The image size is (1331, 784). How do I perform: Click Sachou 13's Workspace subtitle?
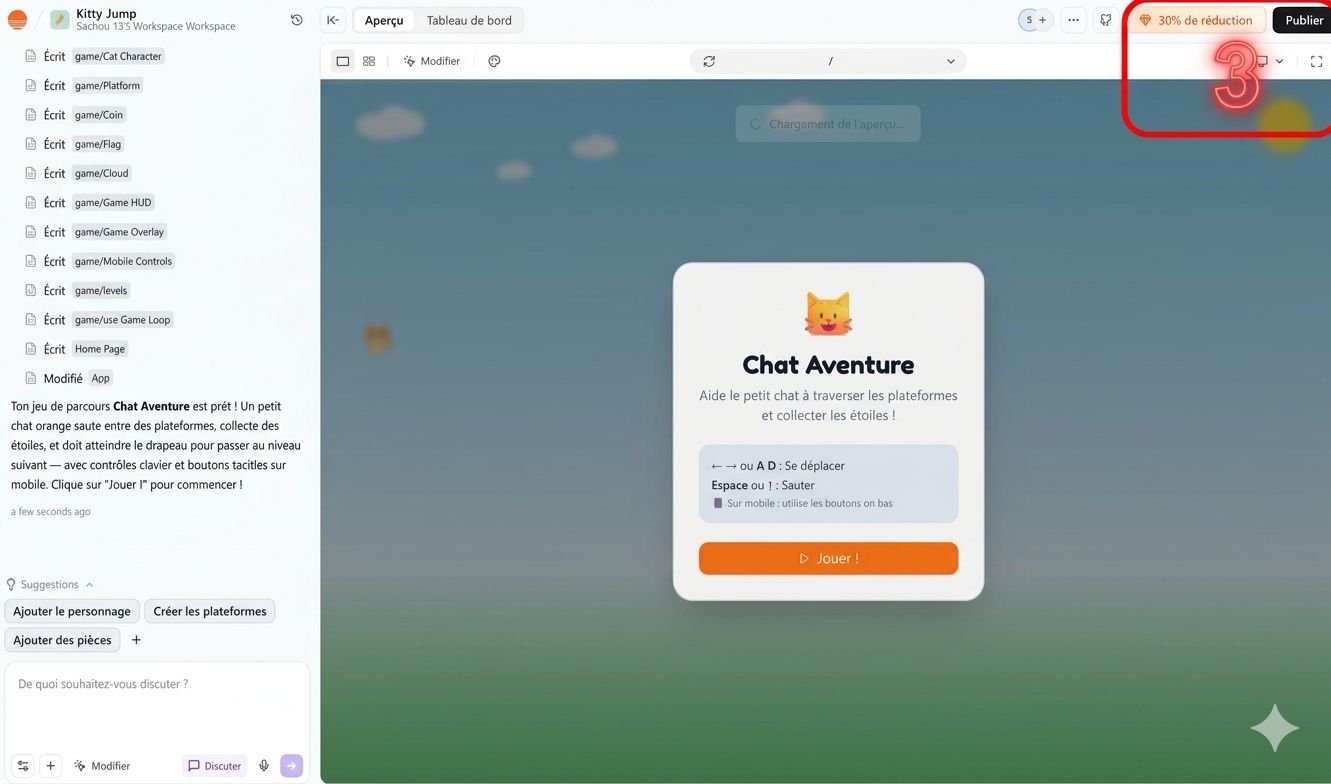point(156,27)
